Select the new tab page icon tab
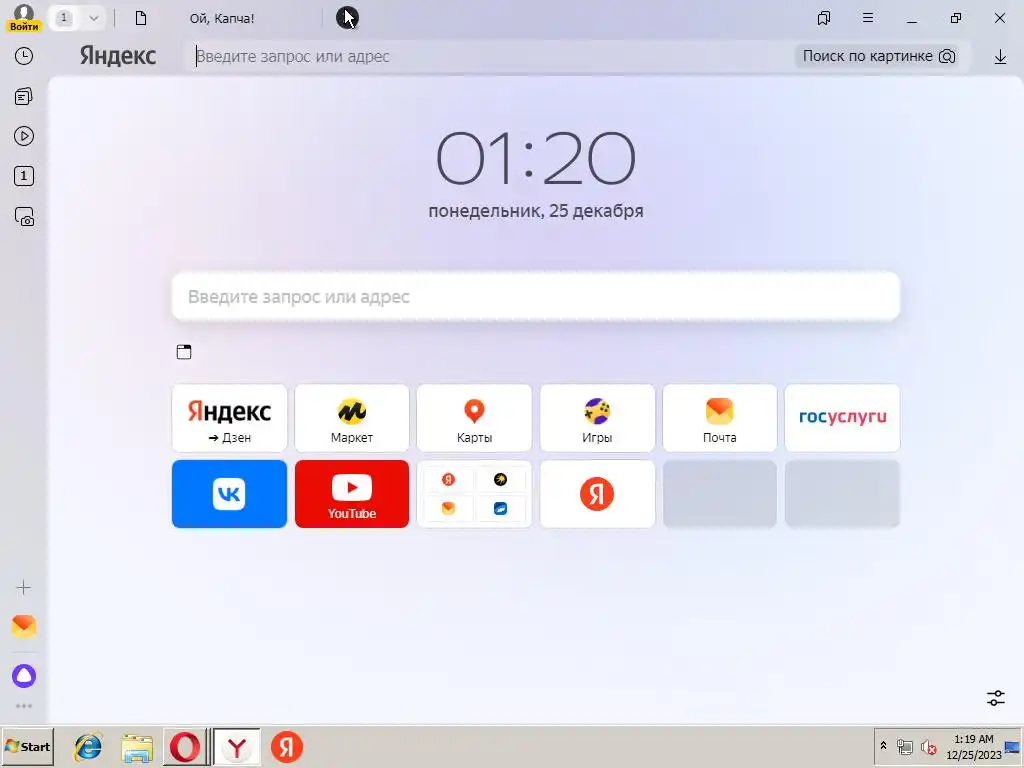 140,18
